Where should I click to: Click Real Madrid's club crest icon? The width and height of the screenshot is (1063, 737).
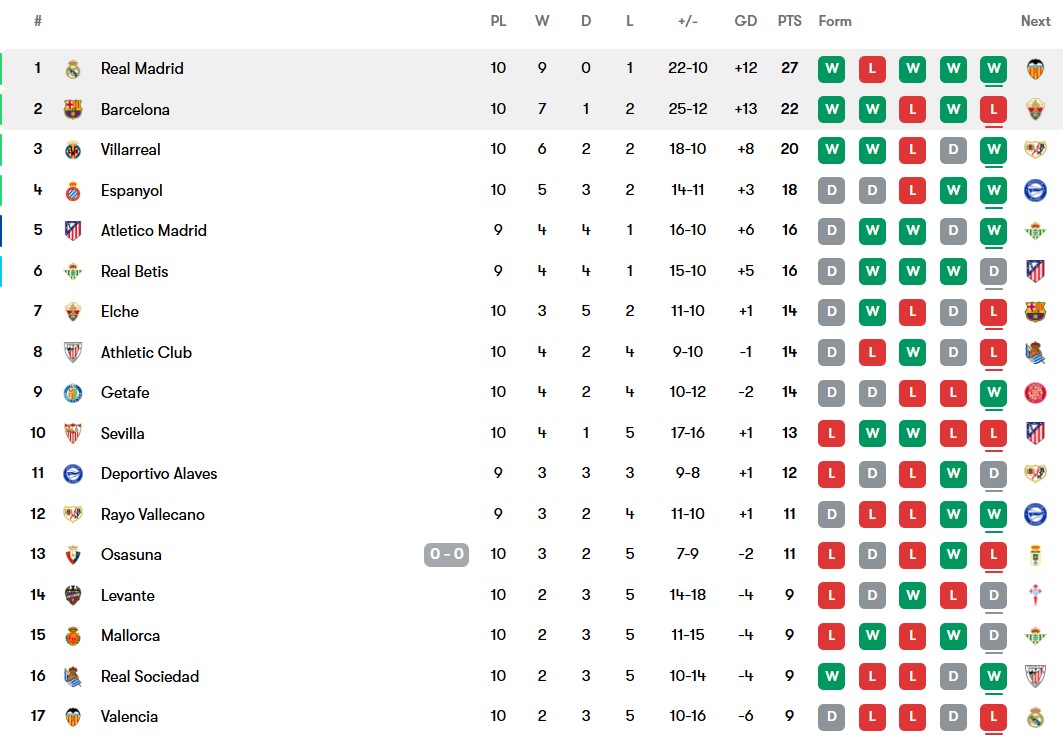(x=73, y=69)
